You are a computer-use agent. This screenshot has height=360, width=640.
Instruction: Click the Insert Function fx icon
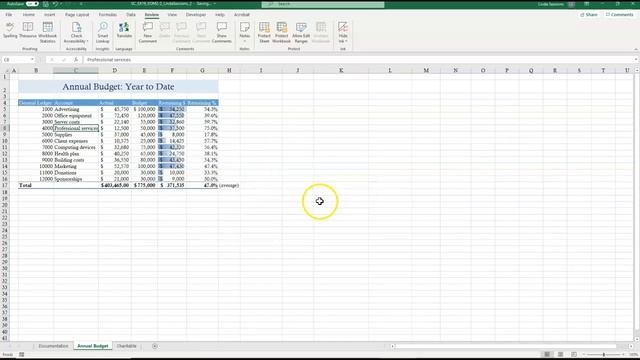pyautogui.click(x=76, y=60)
